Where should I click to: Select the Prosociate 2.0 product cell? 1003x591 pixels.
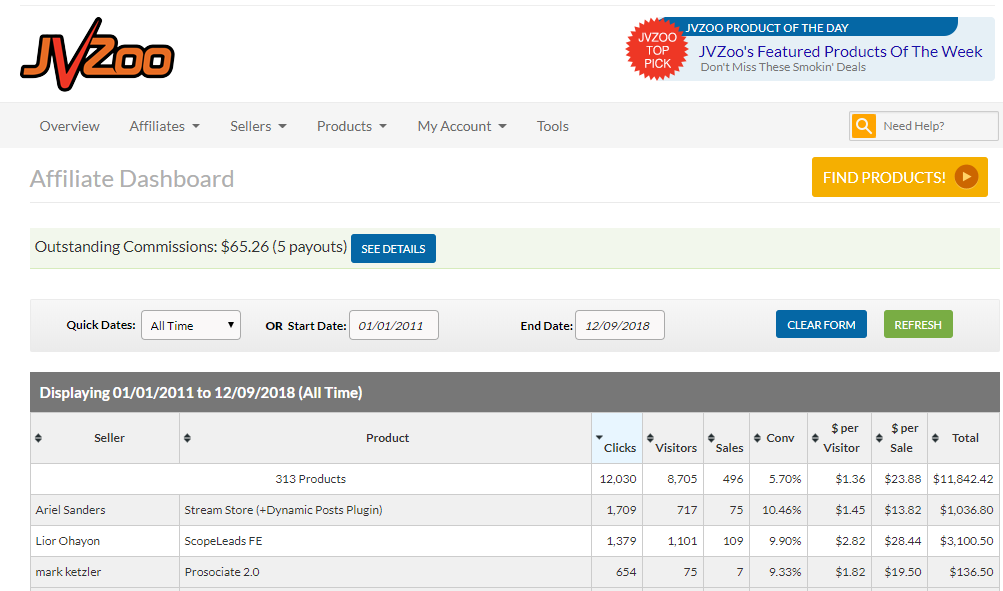(385, 572)
